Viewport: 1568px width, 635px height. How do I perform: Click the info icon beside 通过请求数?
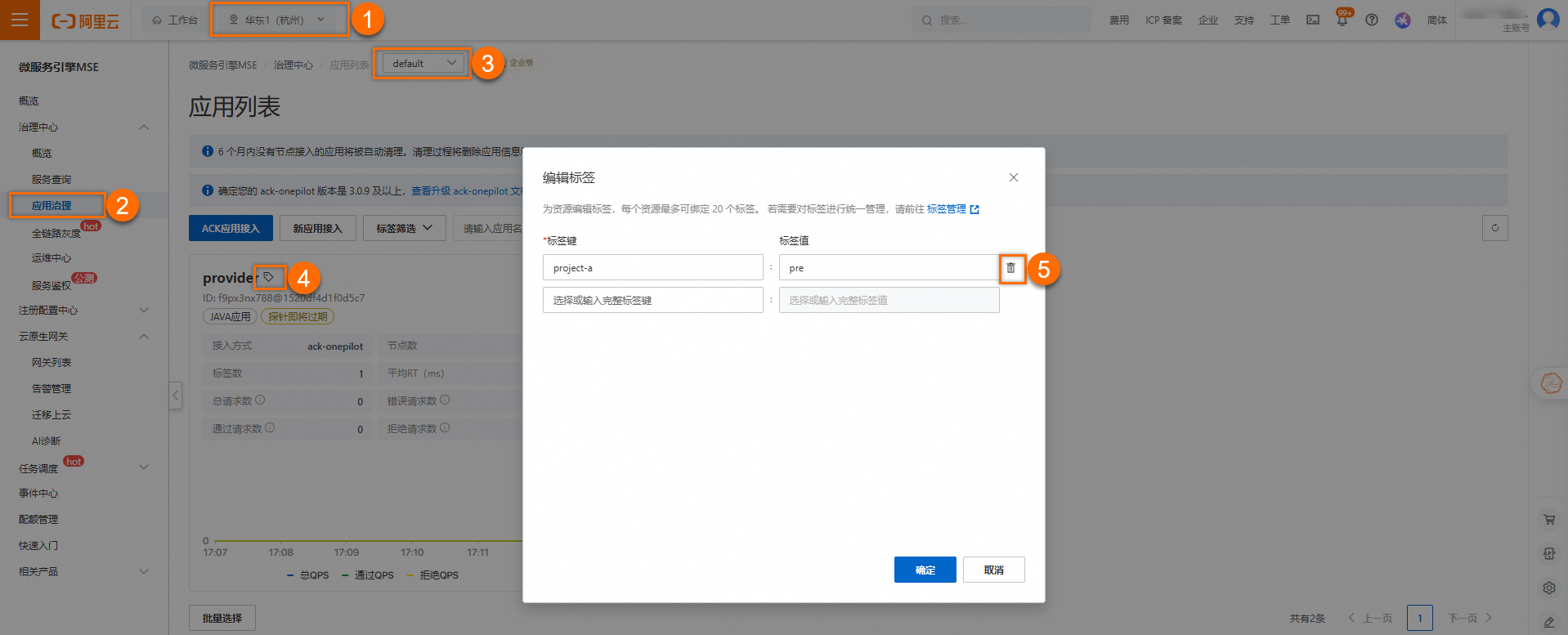tap(270, 427)
